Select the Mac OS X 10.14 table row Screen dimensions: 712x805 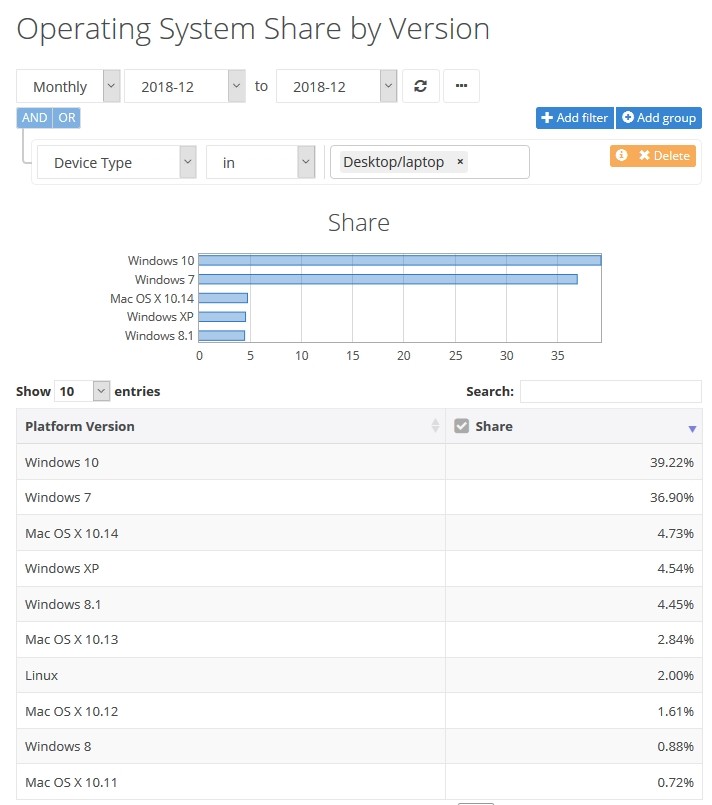(359, 533)
